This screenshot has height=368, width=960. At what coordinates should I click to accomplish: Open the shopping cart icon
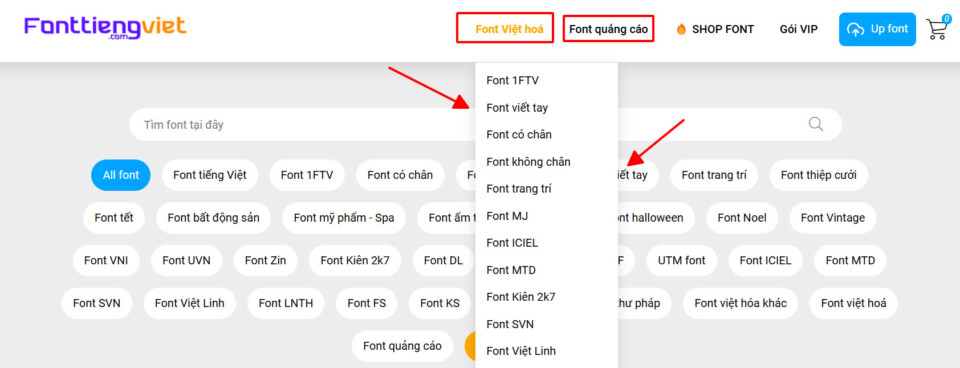coord(937,28)
